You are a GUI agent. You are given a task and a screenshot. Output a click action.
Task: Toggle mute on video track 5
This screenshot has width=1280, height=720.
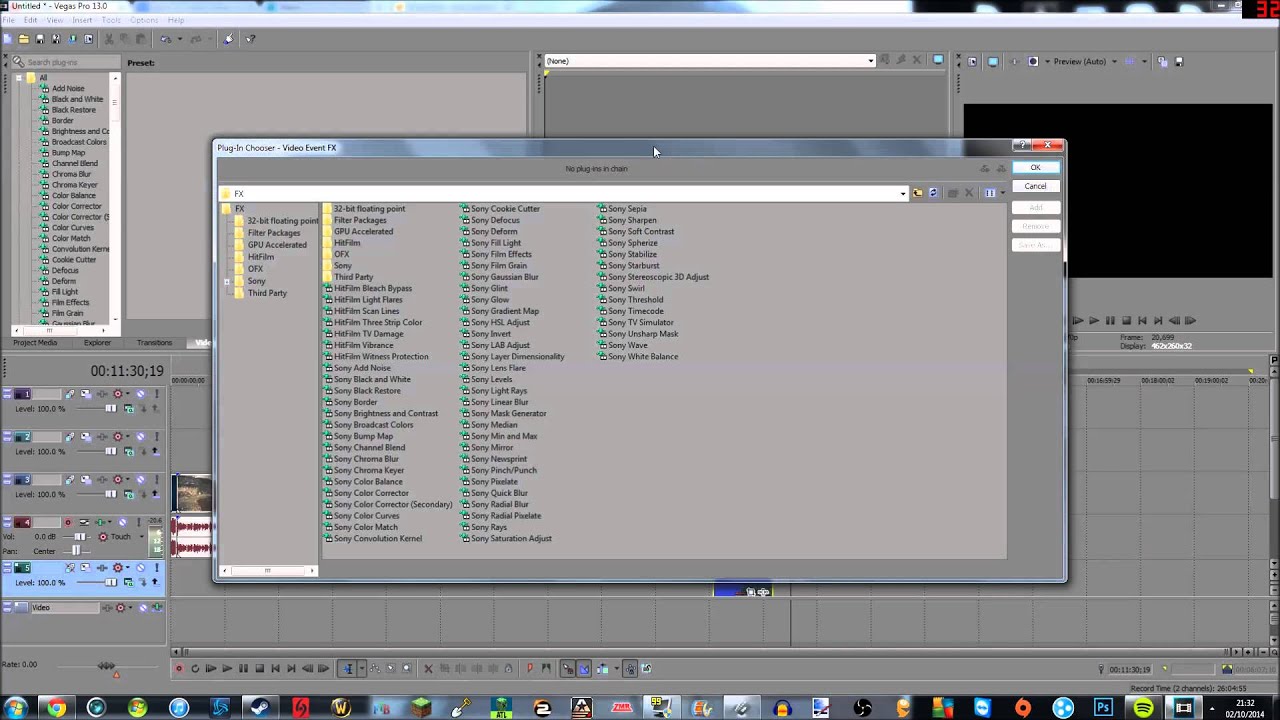pyautogui.click(x=140, y=568)
